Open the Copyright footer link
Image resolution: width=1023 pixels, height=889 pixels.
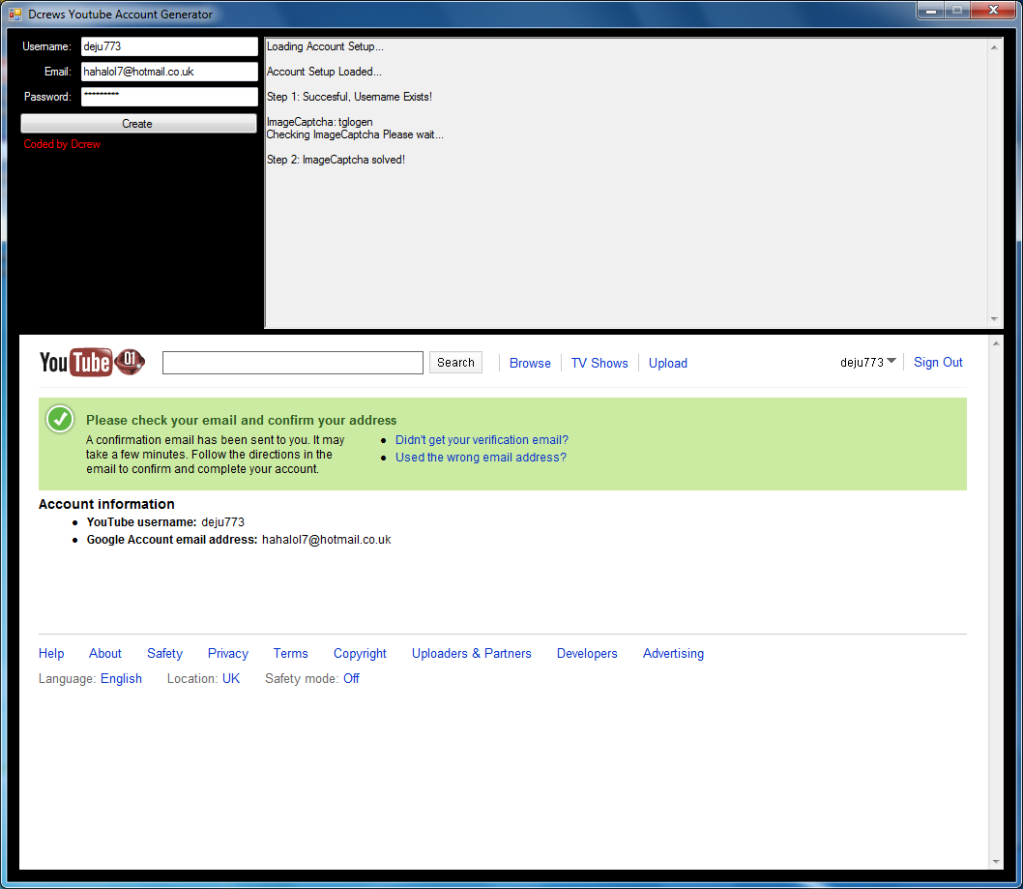pos(359,654)
